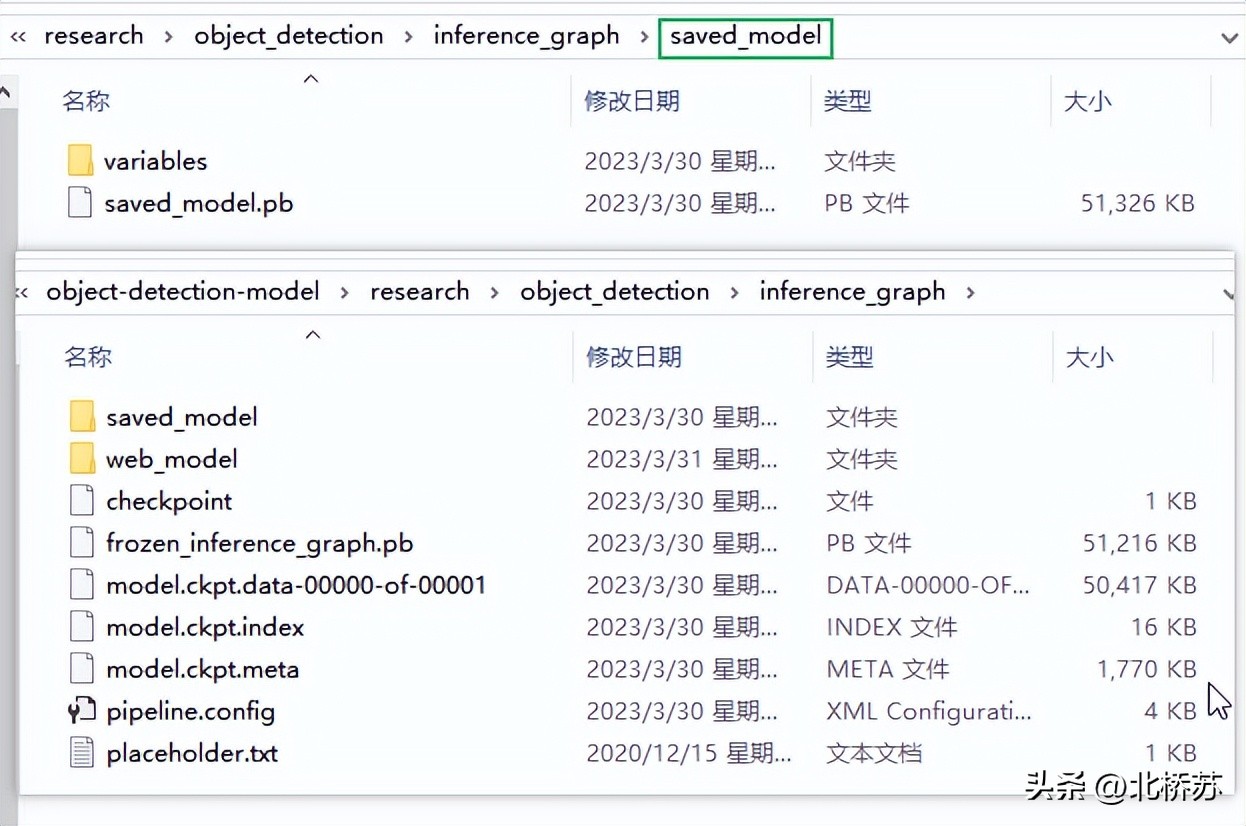This screenshot has height=826, width=1246.
Task: Sort files by the 名称 column header
Action: 85,100
